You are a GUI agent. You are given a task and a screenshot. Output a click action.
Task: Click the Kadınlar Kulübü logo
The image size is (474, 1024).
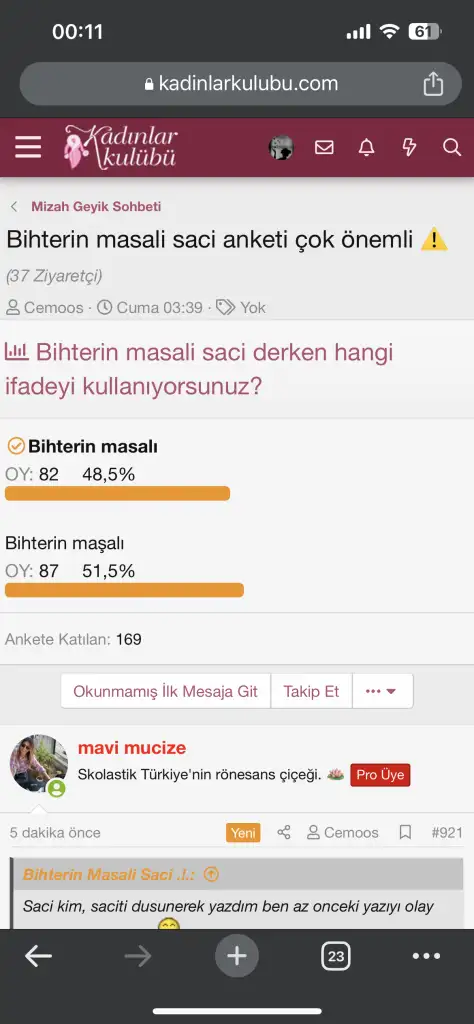coord(121,147)
